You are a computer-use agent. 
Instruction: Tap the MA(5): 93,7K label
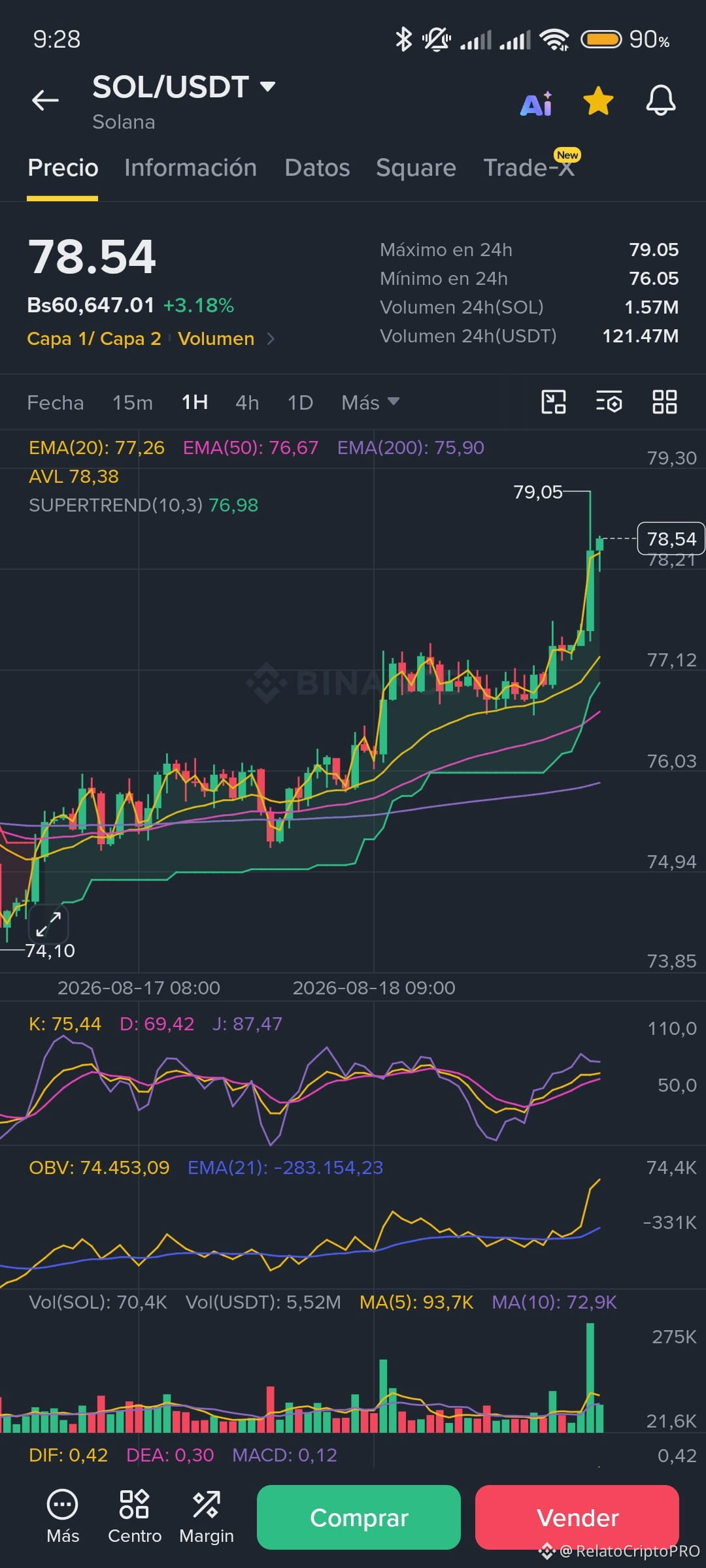coord(416,1302)
